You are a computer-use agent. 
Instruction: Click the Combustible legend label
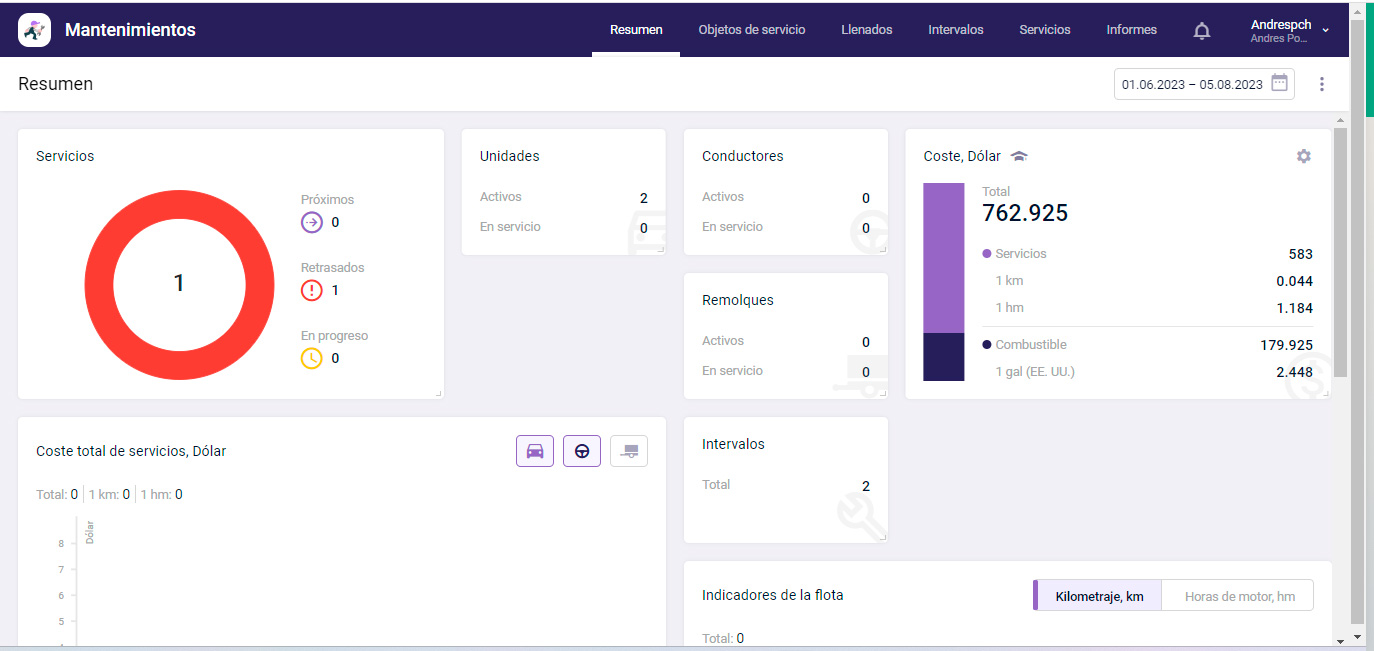coord(1031,345)
